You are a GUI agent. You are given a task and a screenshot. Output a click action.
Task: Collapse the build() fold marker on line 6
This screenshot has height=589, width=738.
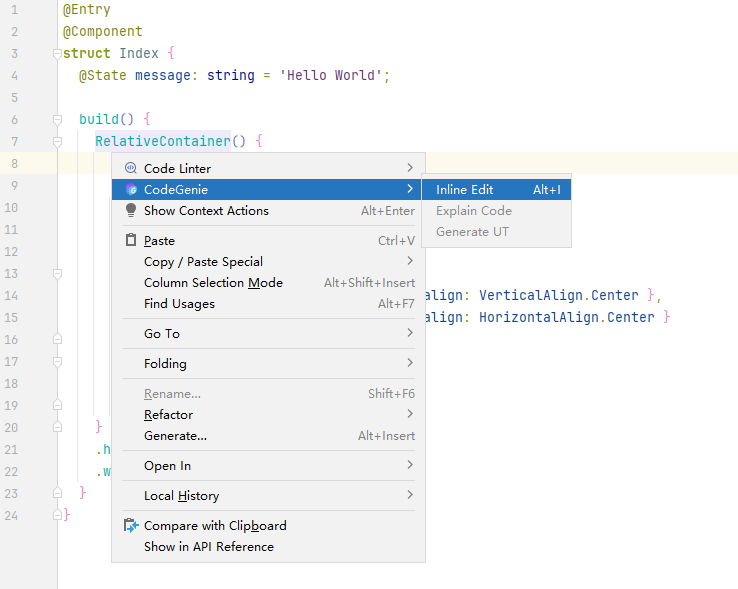tap(59, 119)
